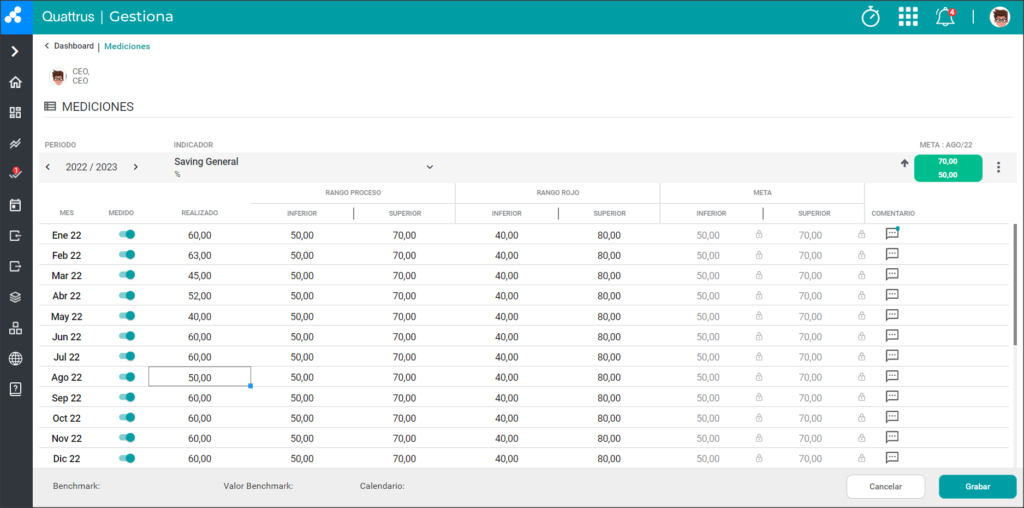Viewport: 1024px width, 508px height.
Task: Open the layers stack sidebar icon
Action: pos(16,297)
